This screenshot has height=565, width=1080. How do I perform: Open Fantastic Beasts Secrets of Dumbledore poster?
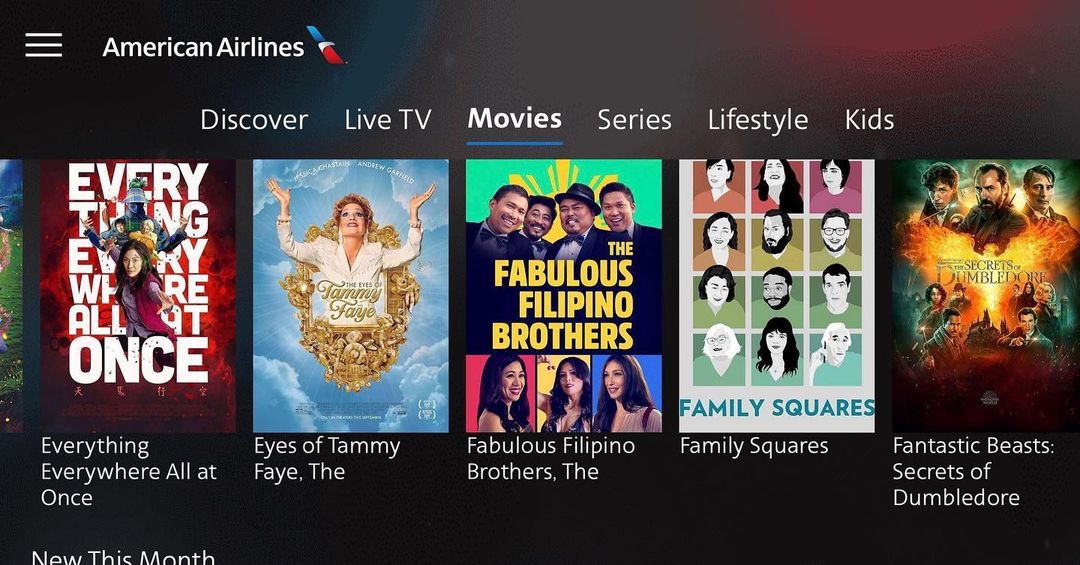(986, 296)
